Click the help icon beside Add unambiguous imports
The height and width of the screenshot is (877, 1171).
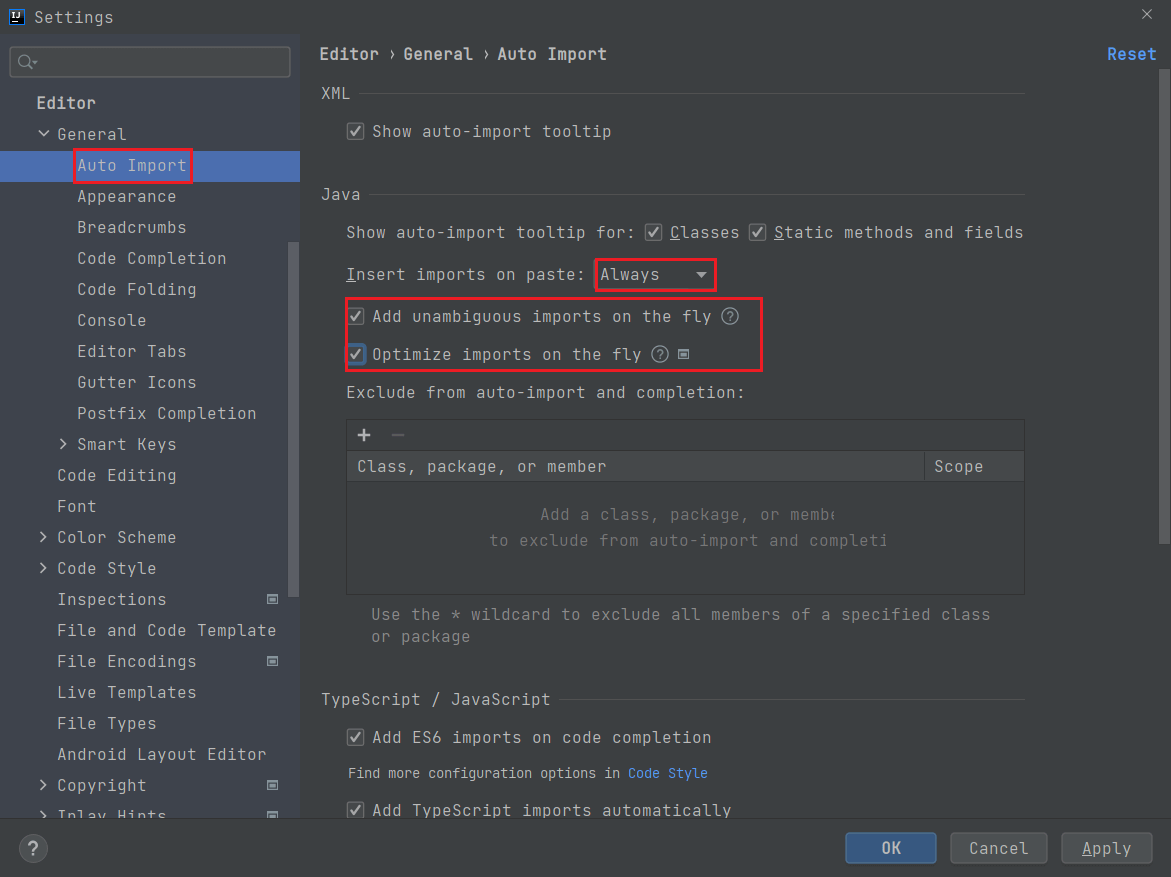pos(730,317)
